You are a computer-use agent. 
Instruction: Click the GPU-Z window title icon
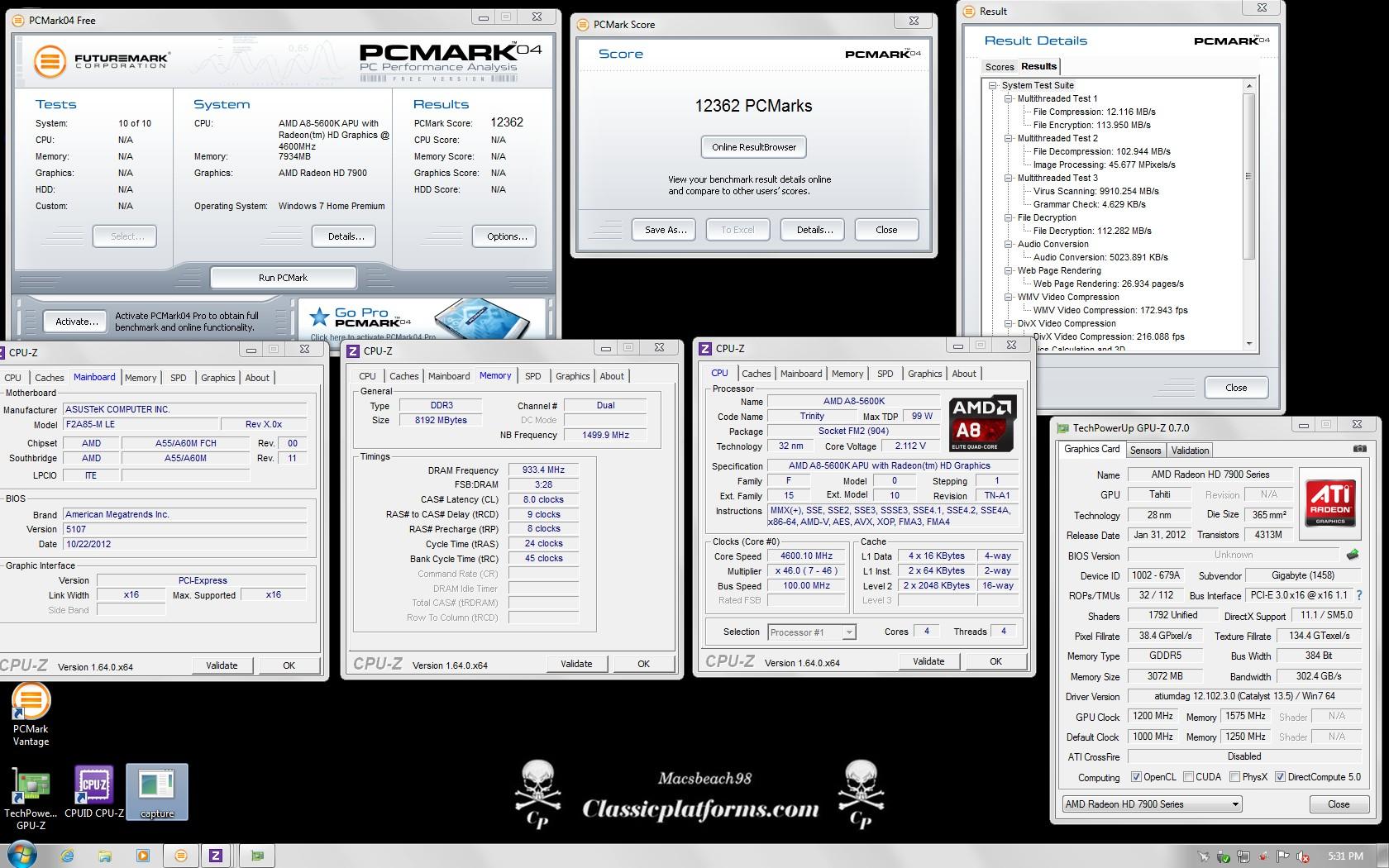(x=1063, y=427)
